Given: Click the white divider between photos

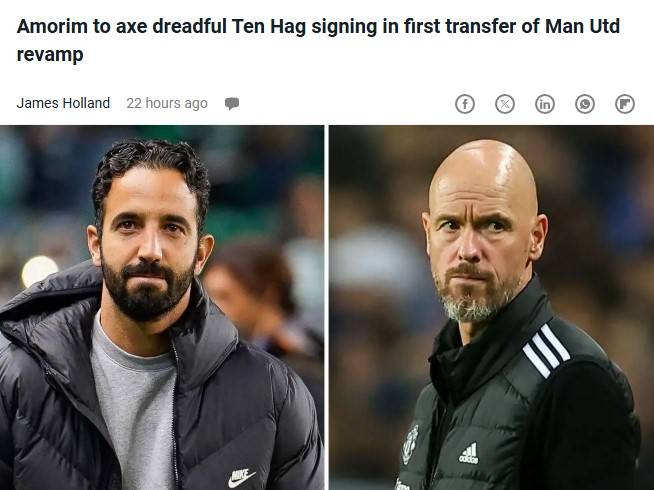Looking at the screenshot, I should click(x=327, y=308).
